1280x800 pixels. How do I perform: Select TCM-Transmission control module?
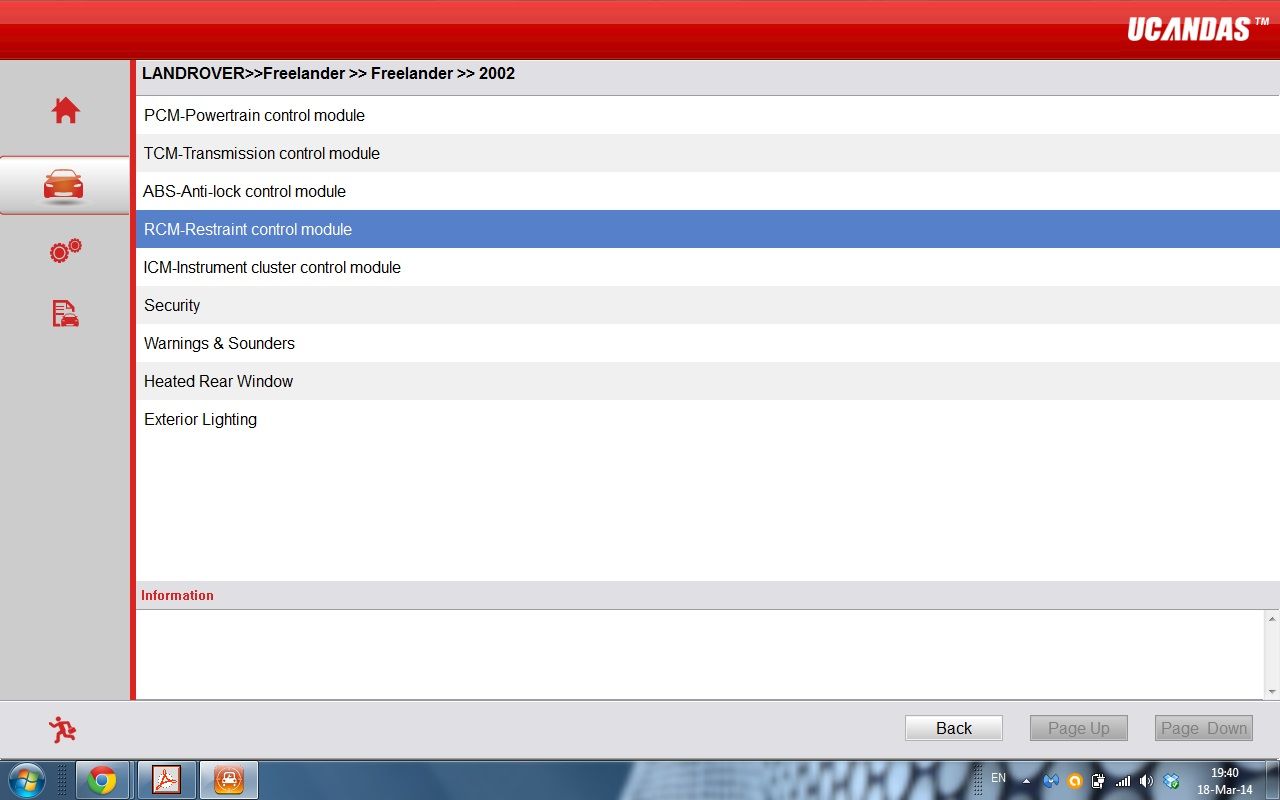tap(708, 153)
